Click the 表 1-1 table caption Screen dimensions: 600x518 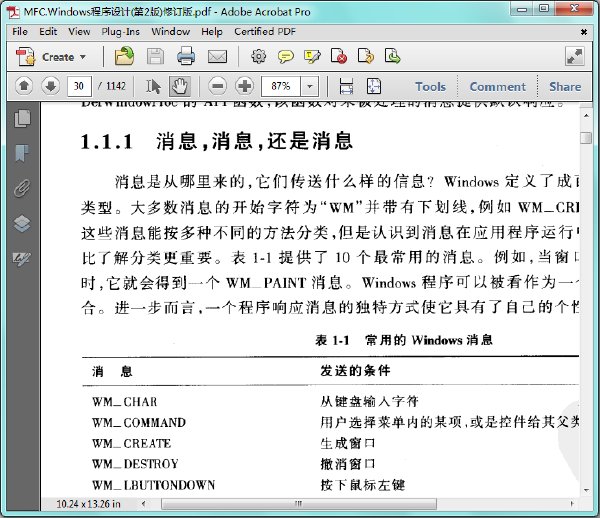tap(404, 340)
